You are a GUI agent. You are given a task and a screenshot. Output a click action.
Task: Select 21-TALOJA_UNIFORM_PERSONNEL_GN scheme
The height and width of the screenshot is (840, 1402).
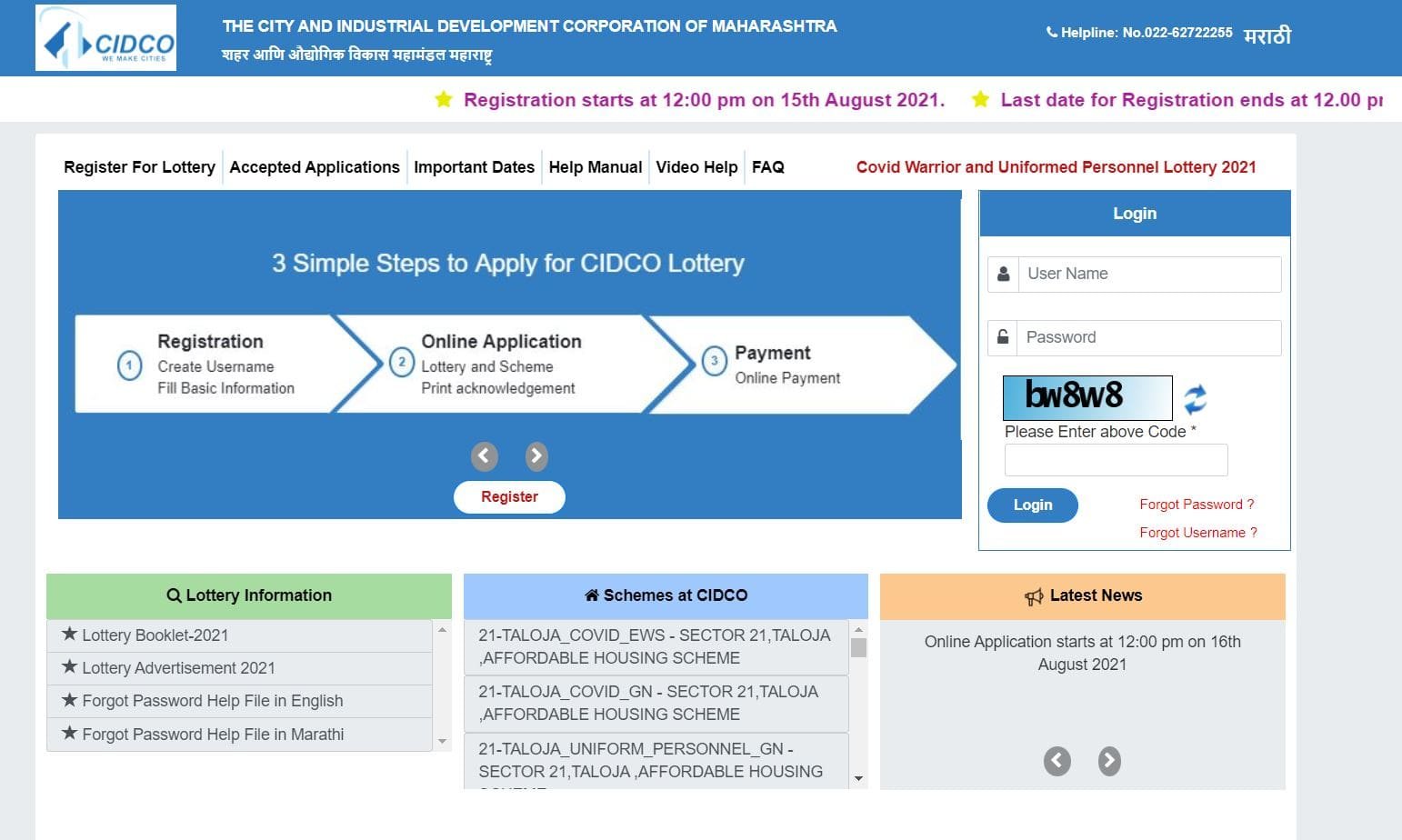click(656, 761)
